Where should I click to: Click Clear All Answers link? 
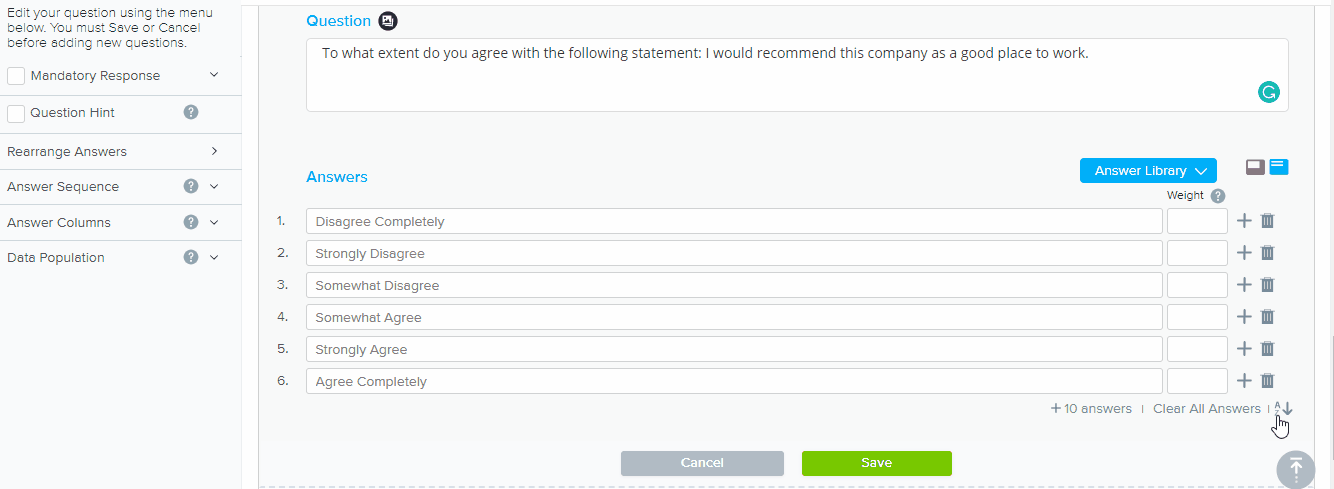(1206, 409)
